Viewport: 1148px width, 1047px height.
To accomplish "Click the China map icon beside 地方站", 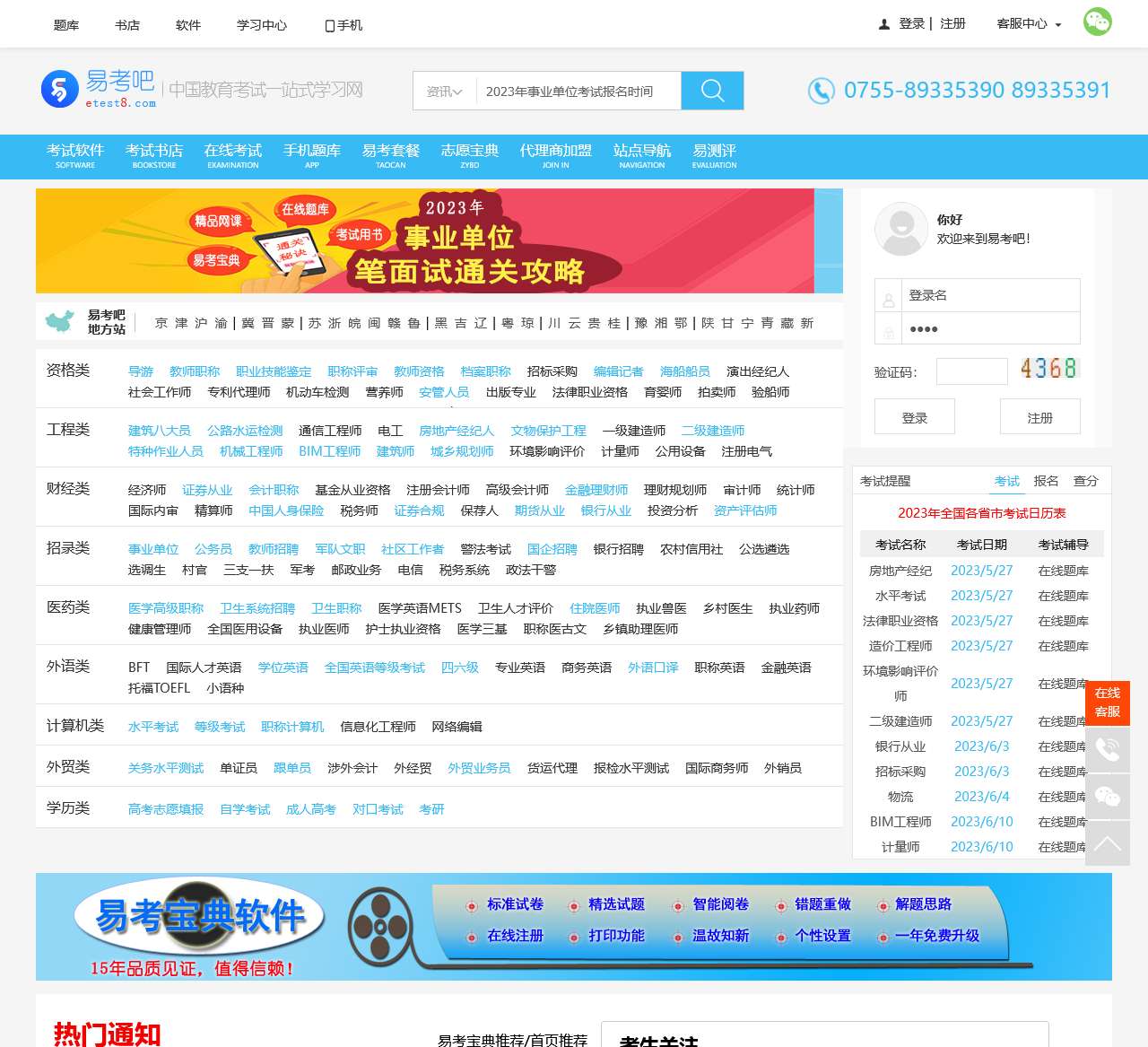I will [59, 320].
